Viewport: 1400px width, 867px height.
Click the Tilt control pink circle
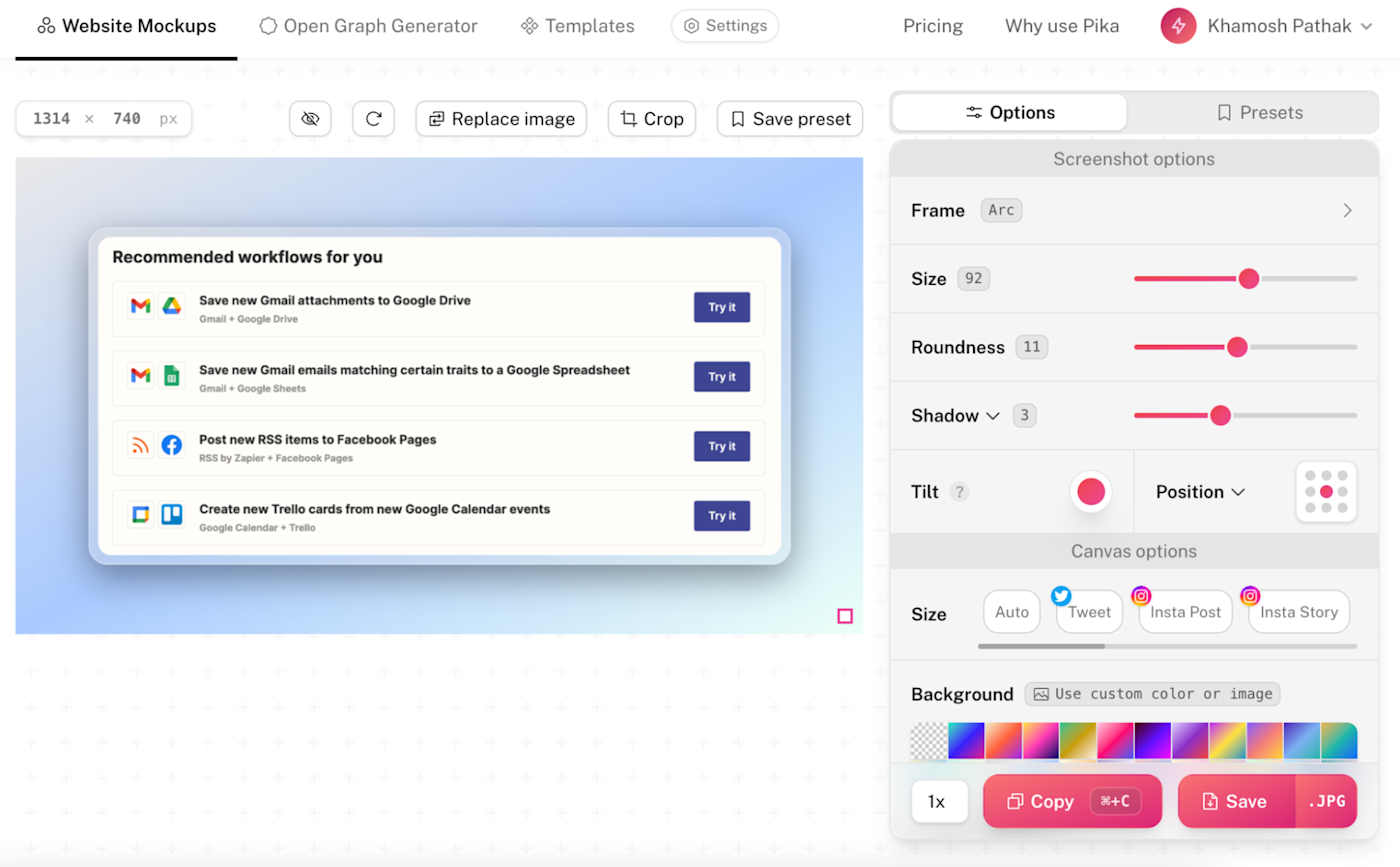[1091, 491]
